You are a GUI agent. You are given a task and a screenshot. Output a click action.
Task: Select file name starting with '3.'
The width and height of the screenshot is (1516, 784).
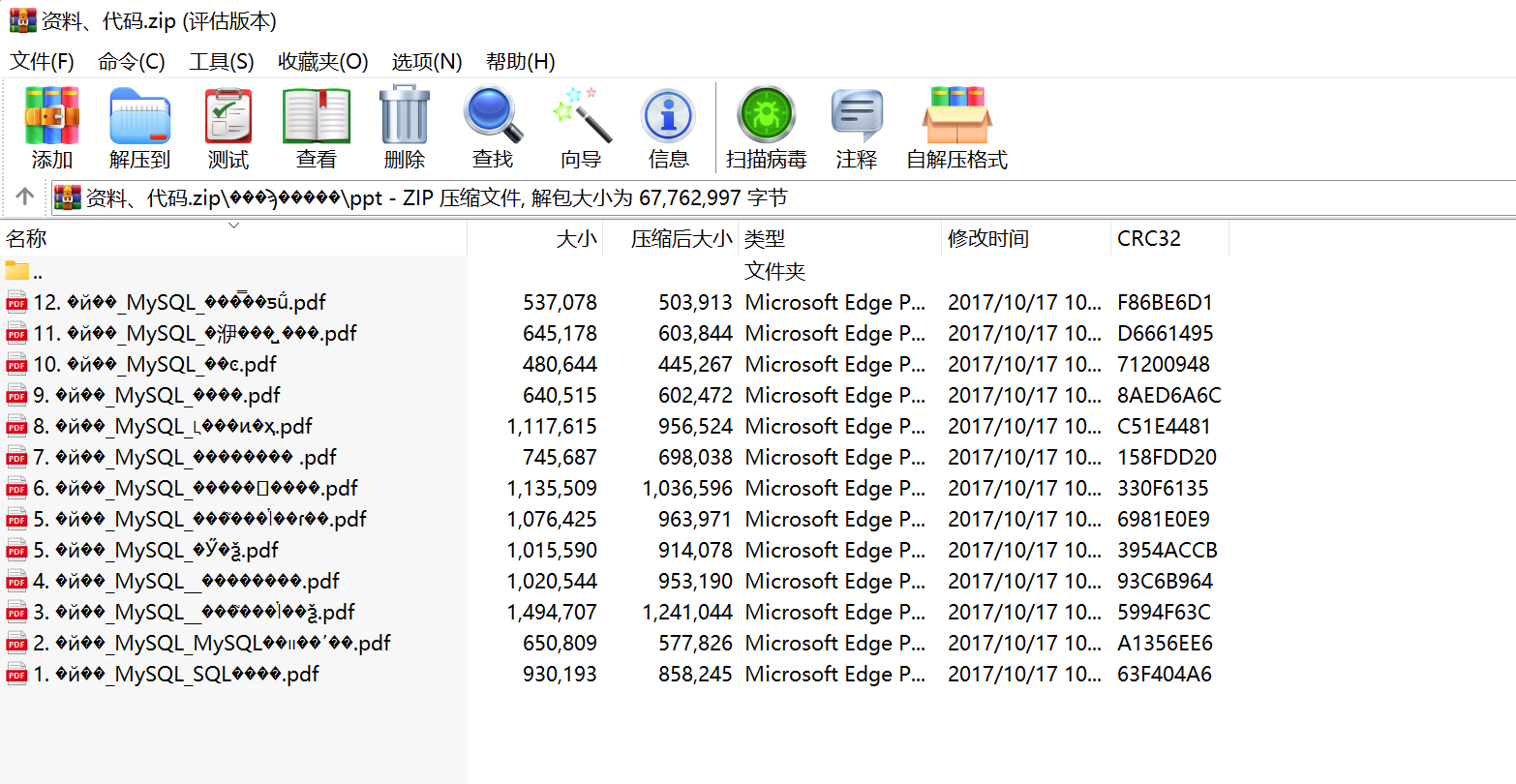point(194,612)
